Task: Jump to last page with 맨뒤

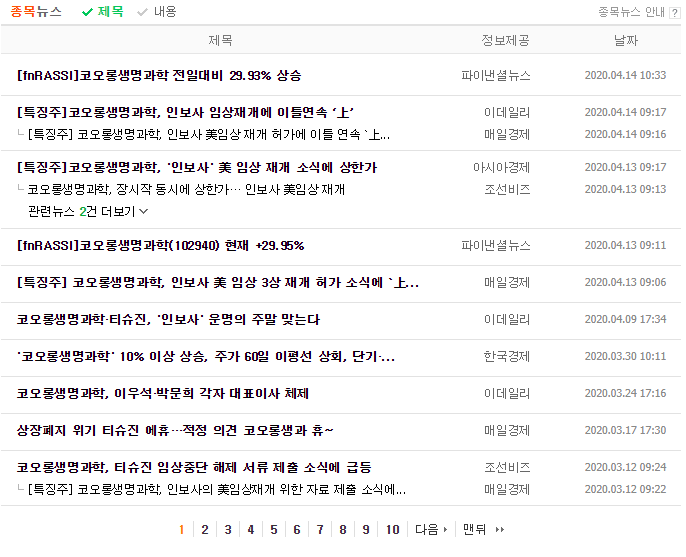Action: (x=483, y=530)
